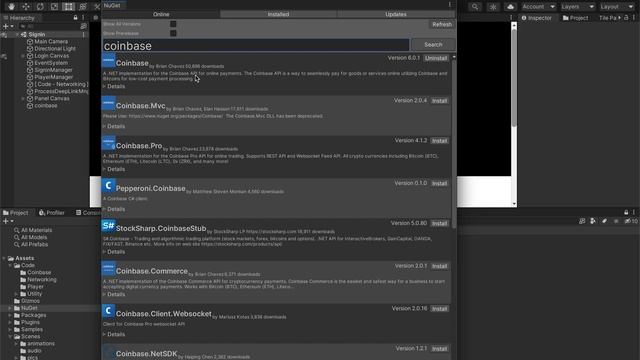Open the lighting sun icon in top toolbar

493,7
